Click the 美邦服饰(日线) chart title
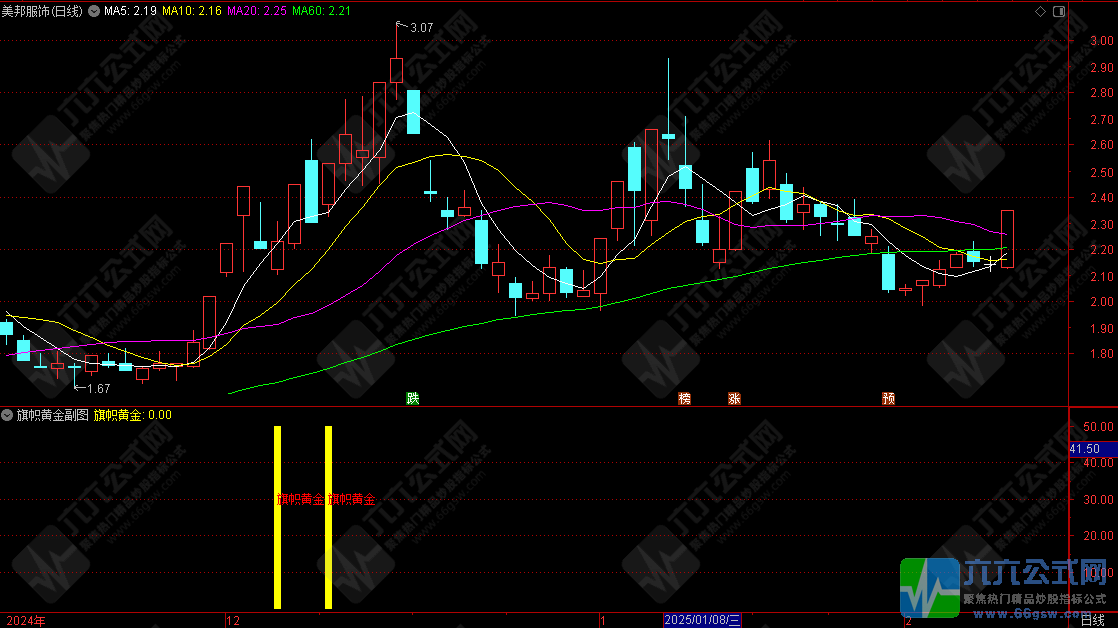The height and width of the screenshot is (628, 1118). [x=42, y=11]
